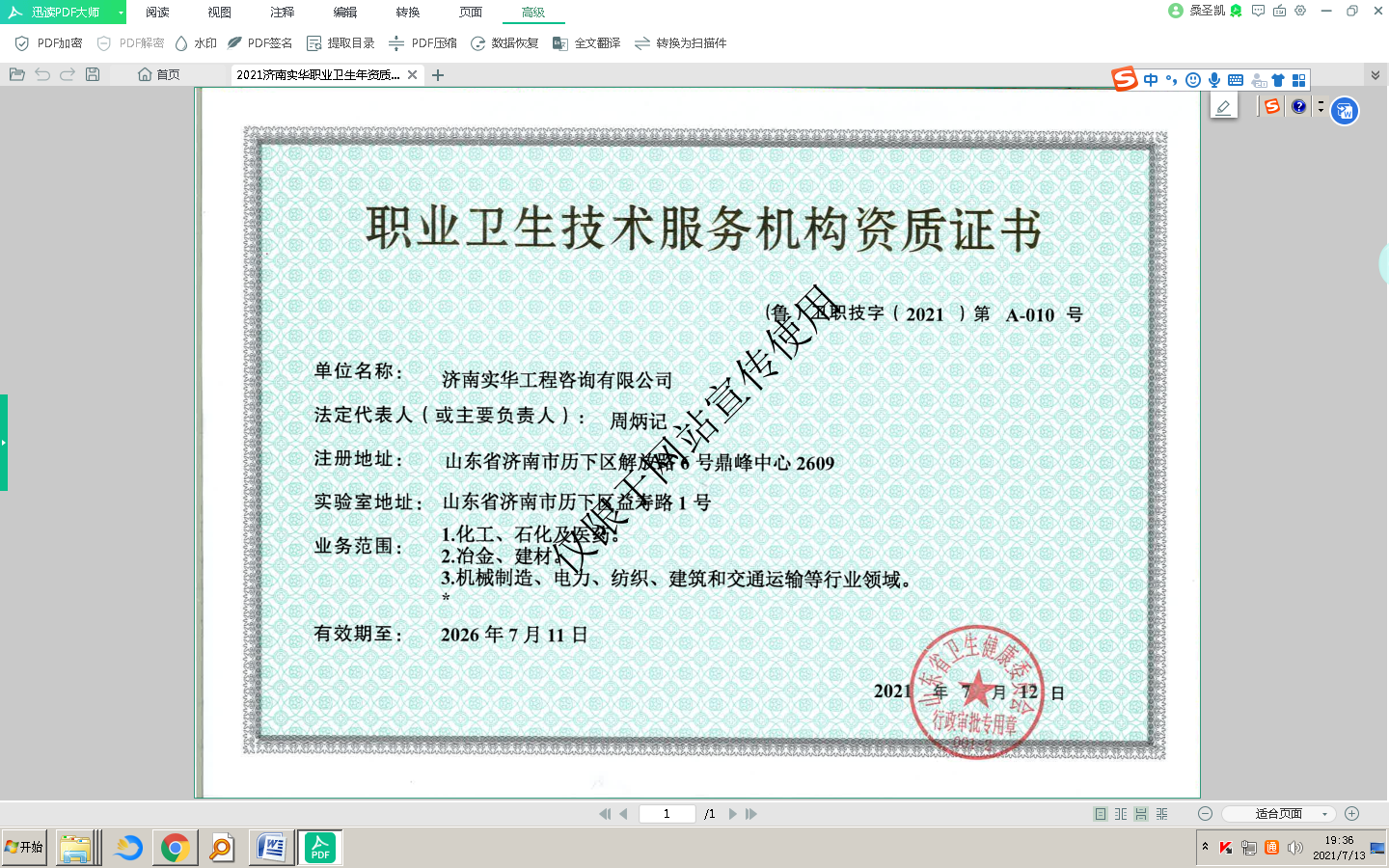The width and height of the screenshot is (1389, 868).
Task: Go to the 首页 home tab
Action: click(159, 74)
